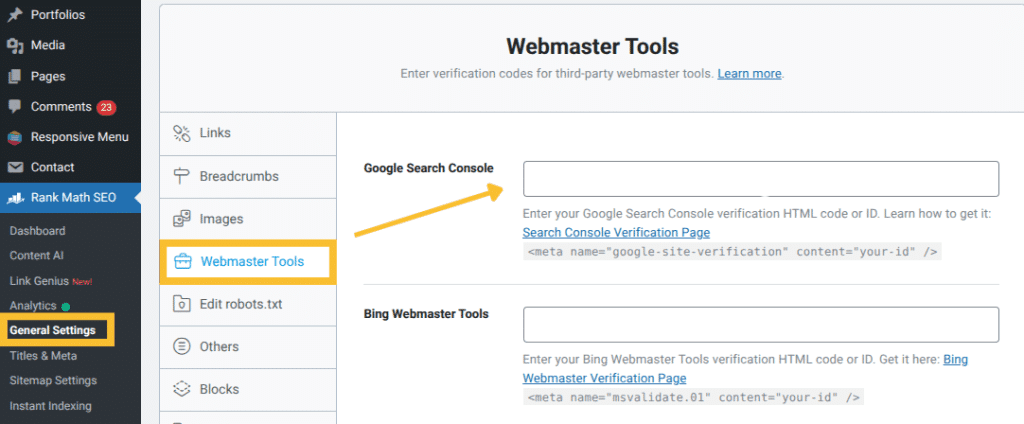Select Rank Math SEO menu
This screenshot has height=424, width=1024.
pyautogui.click(x=70, y=197)
